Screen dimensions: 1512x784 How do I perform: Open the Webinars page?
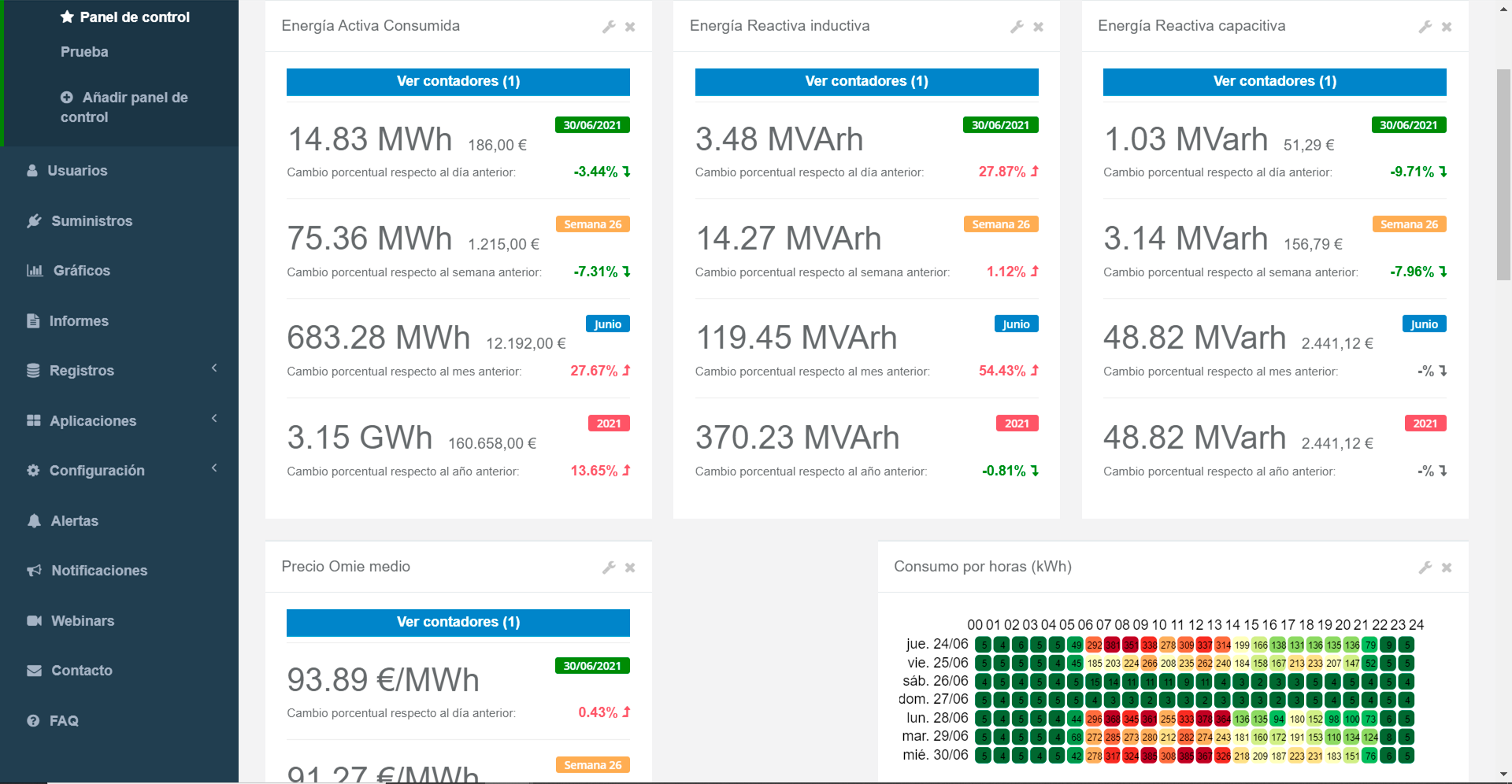pyautogui.click(x=83, y=621)
